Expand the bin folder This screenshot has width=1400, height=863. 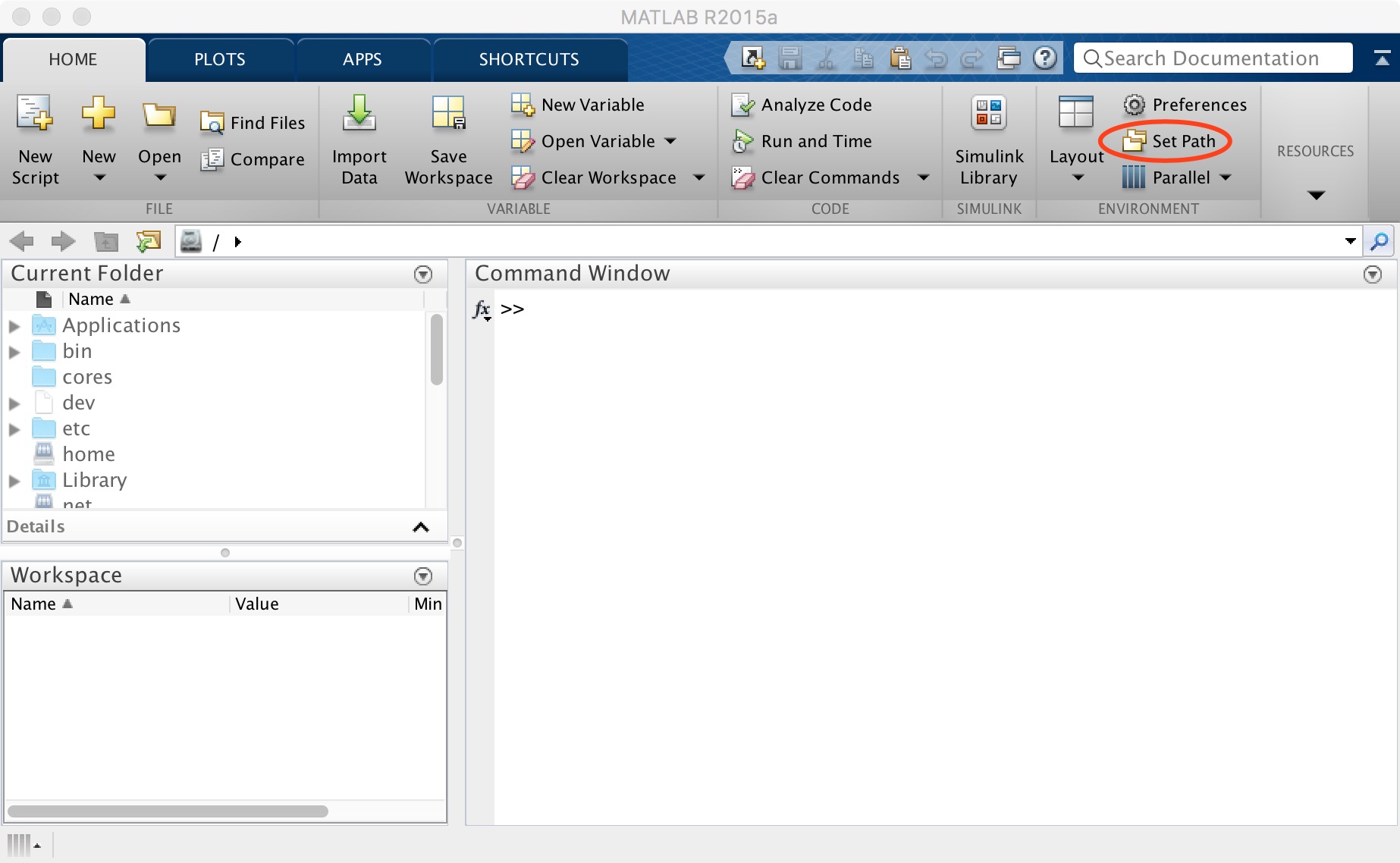14,352
